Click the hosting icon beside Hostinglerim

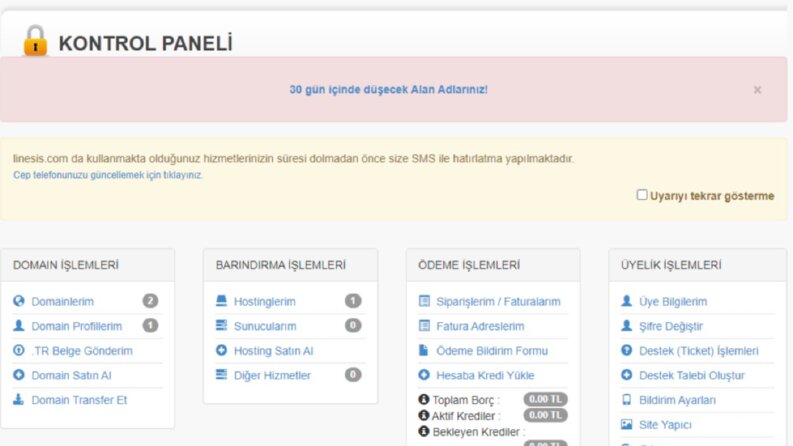click(x=222, y=301)
